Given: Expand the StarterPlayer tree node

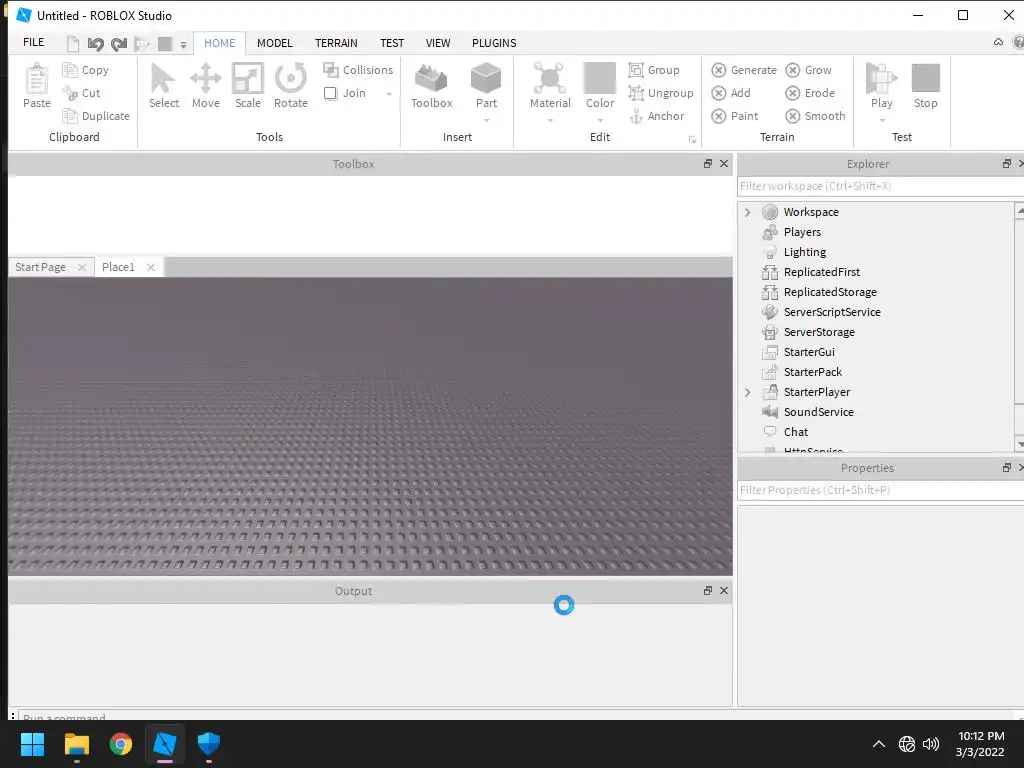Looking at the screenshot, I should 748,392.
